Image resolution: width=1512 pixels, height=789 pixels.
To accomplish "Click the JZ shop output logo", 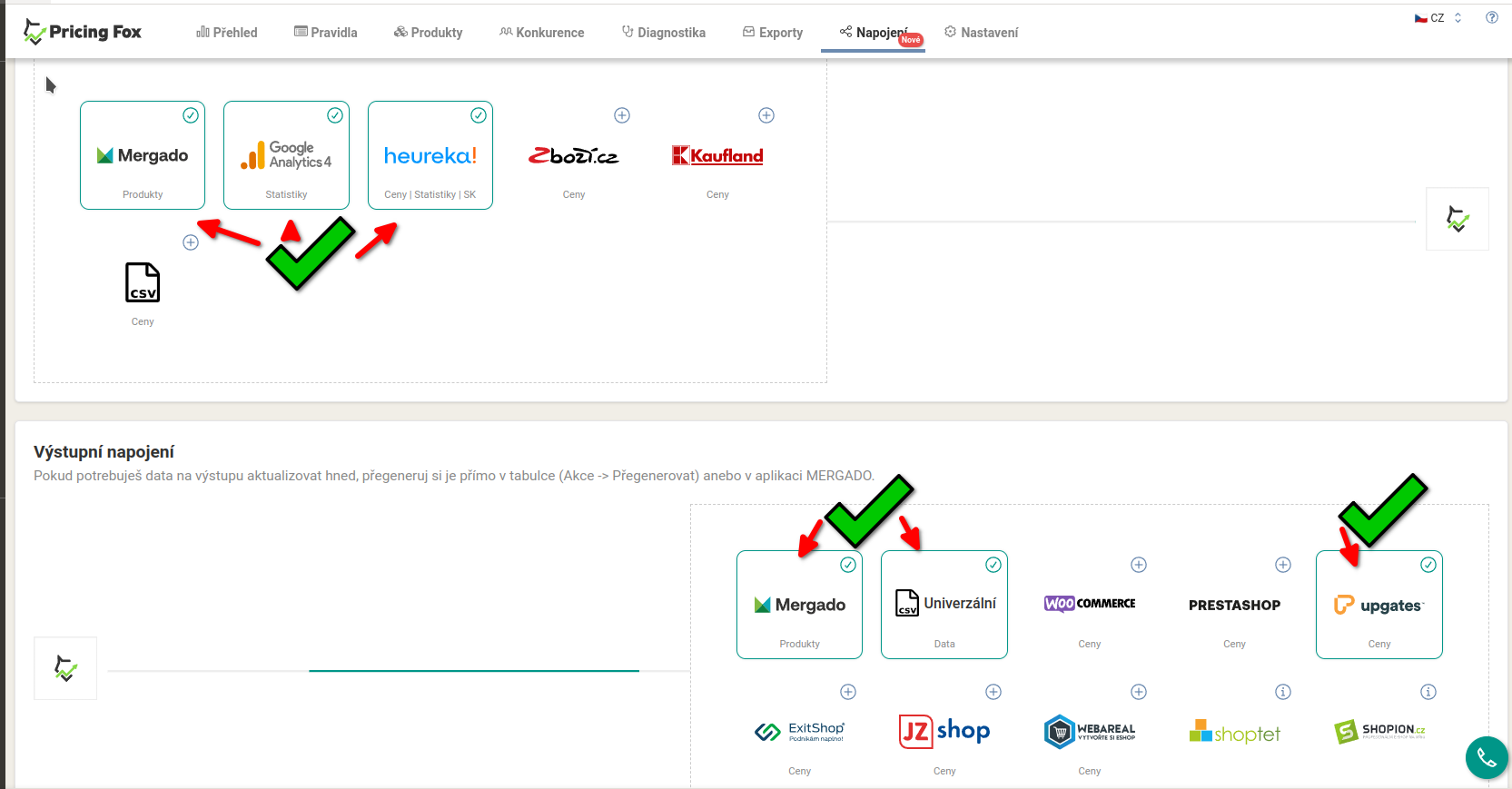I will pos(944,731).
